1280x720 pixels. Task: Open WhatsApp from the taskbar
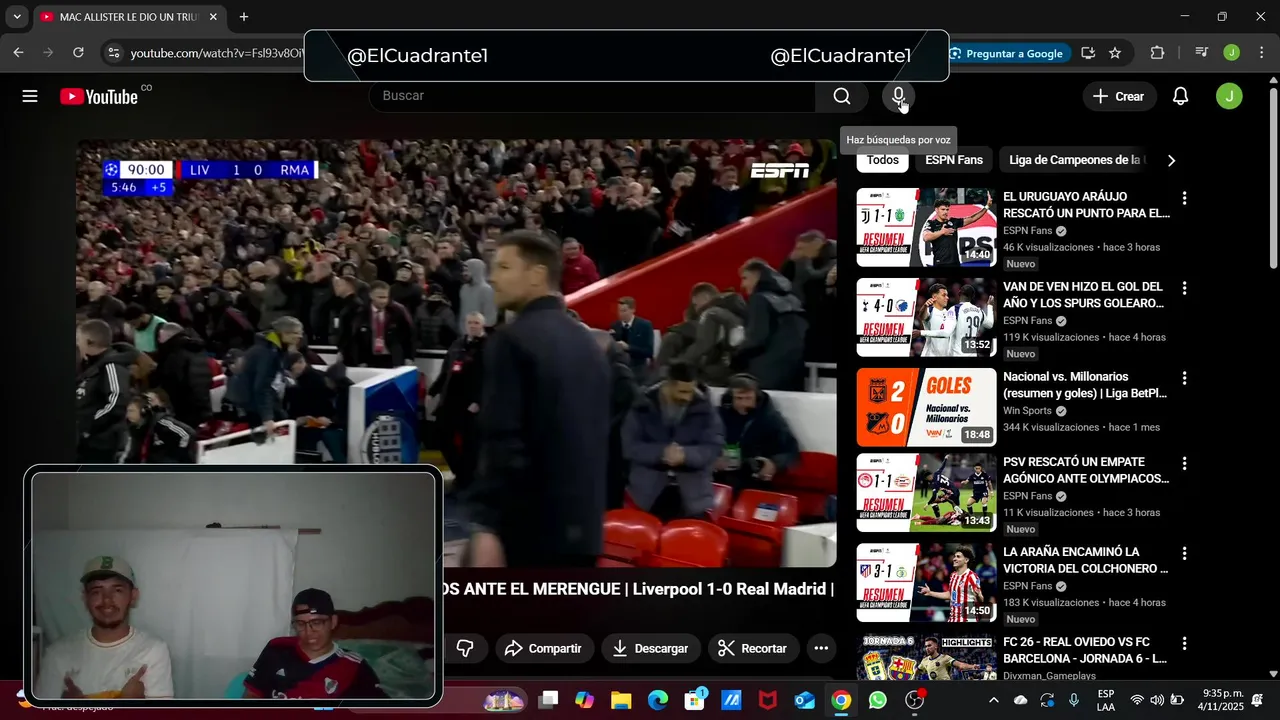click(877, 700)
